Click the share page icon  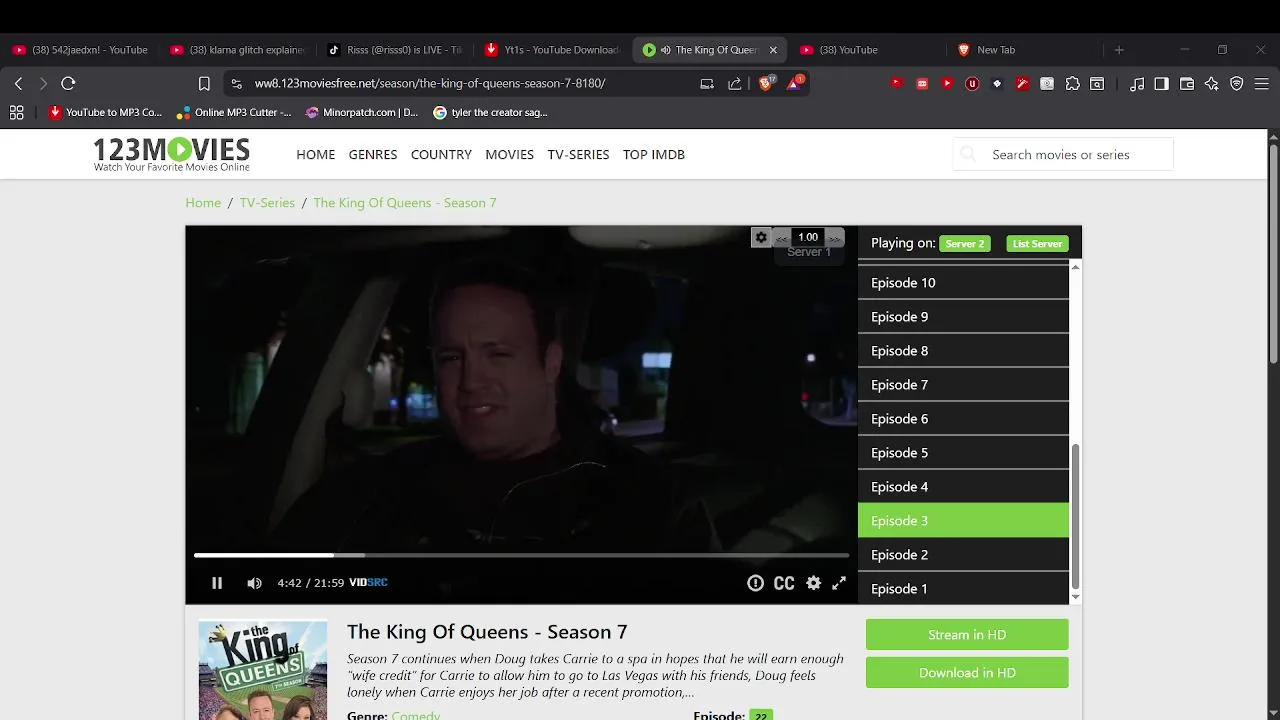click(x=735, y=84)
